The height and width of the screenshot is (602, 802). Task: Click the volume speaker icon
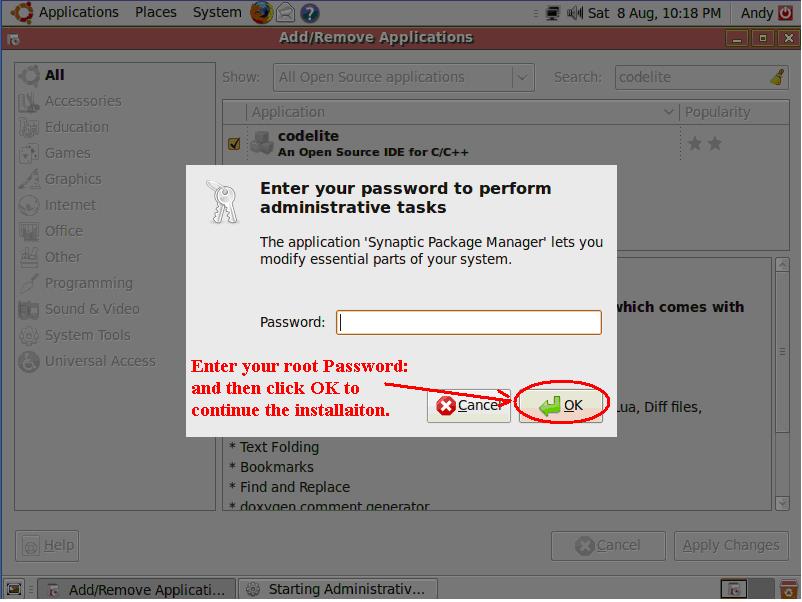[x=574, y=13]
